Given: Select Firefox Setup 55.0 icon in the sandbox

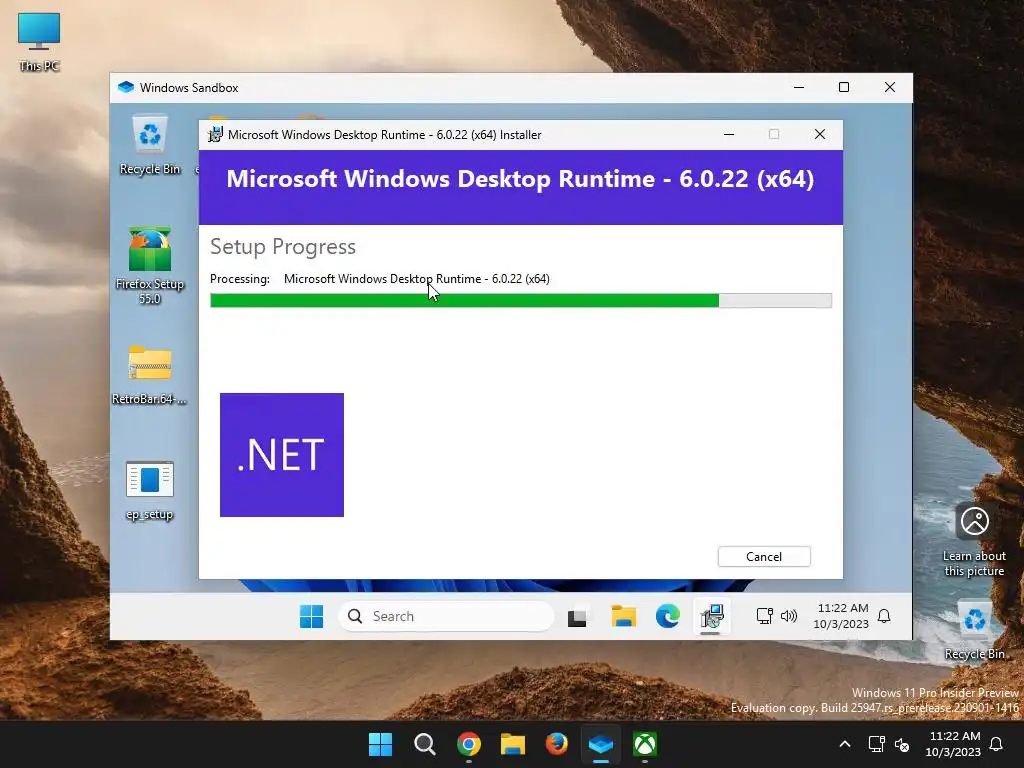Looking at the screenshot, I should [150, 266].
